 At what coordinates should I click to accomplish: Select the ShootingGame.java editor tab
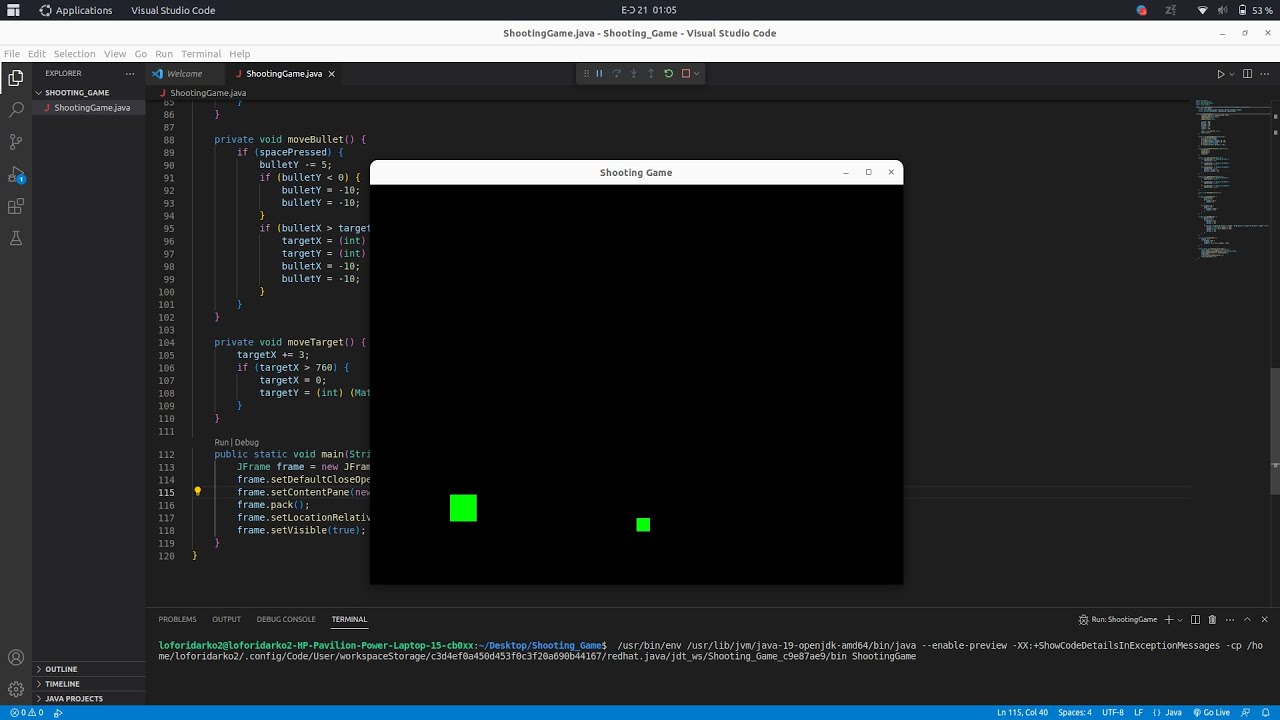click(284, 74)
